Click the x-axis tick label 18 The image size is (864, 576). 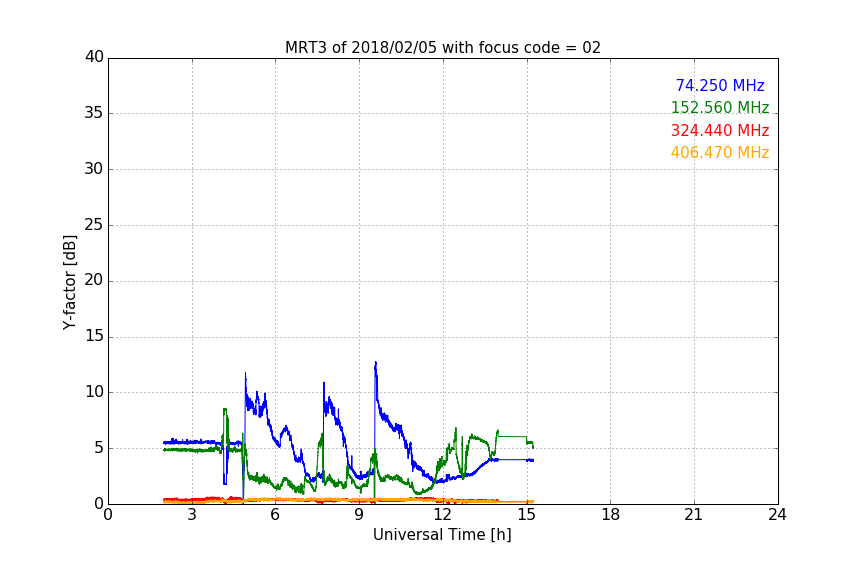(x=611, y=515)
